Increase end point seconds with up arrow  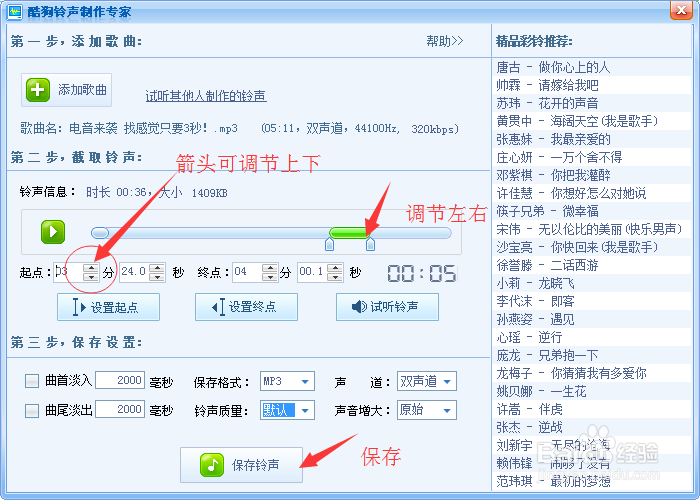pyautogui.click(x=335, y=268)
